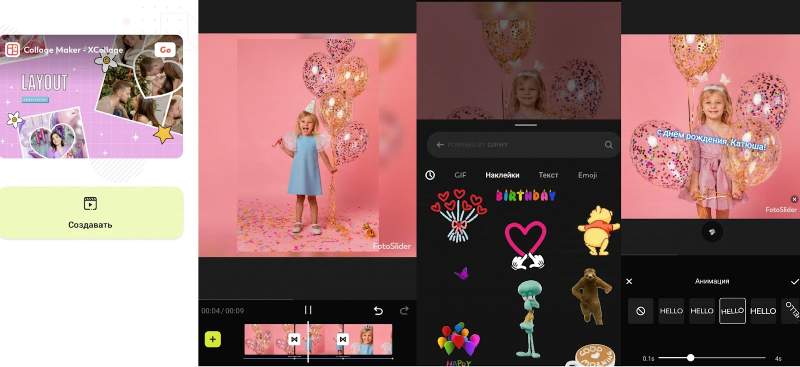Viewport: 800px width, 367px height.
Task: Tap the round dark button below the photo preview
Action: [x=711, y=232]
